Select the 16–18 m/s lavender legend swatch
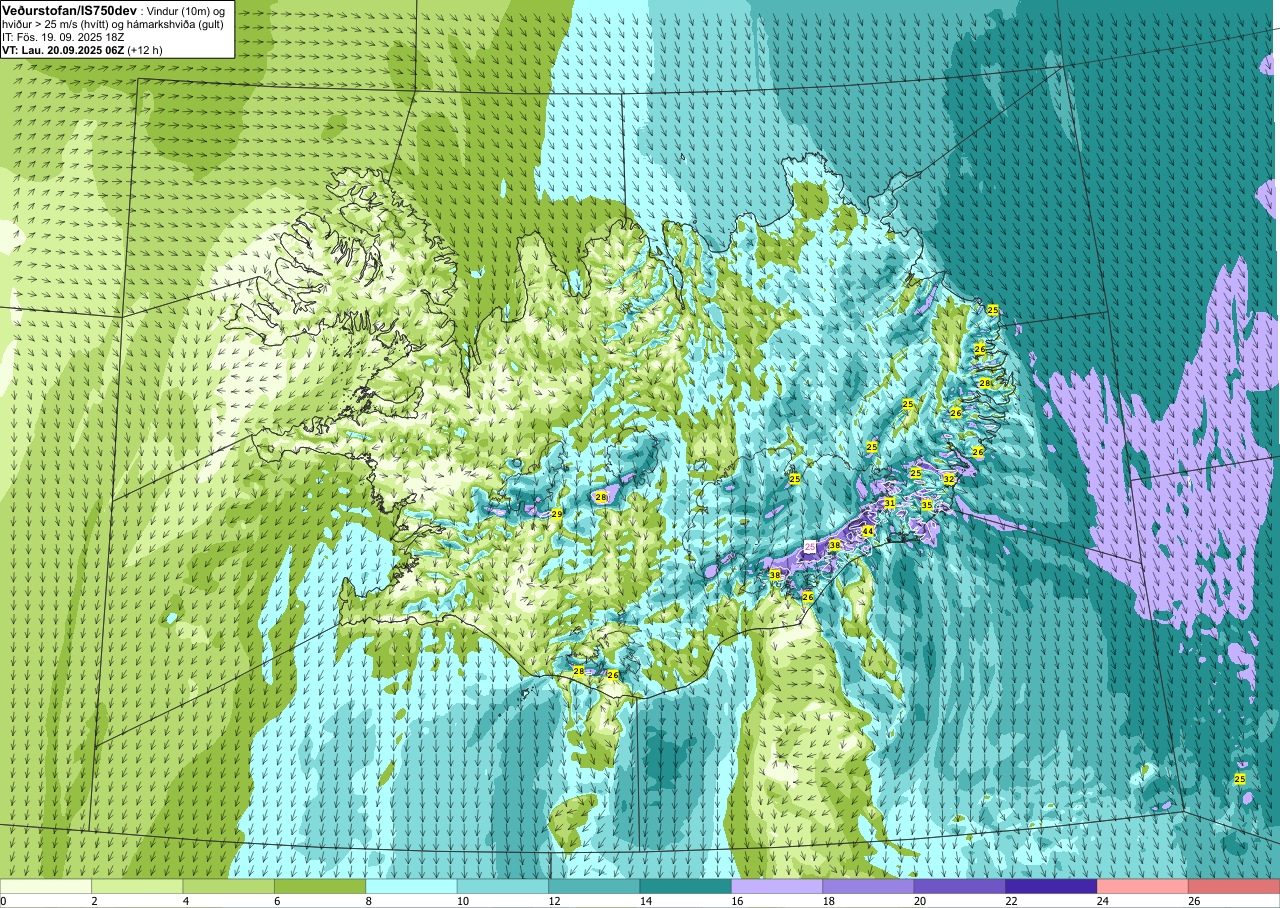Viewport: 1280px width, 908px height. pyautogui.click(x=777, y=886)
